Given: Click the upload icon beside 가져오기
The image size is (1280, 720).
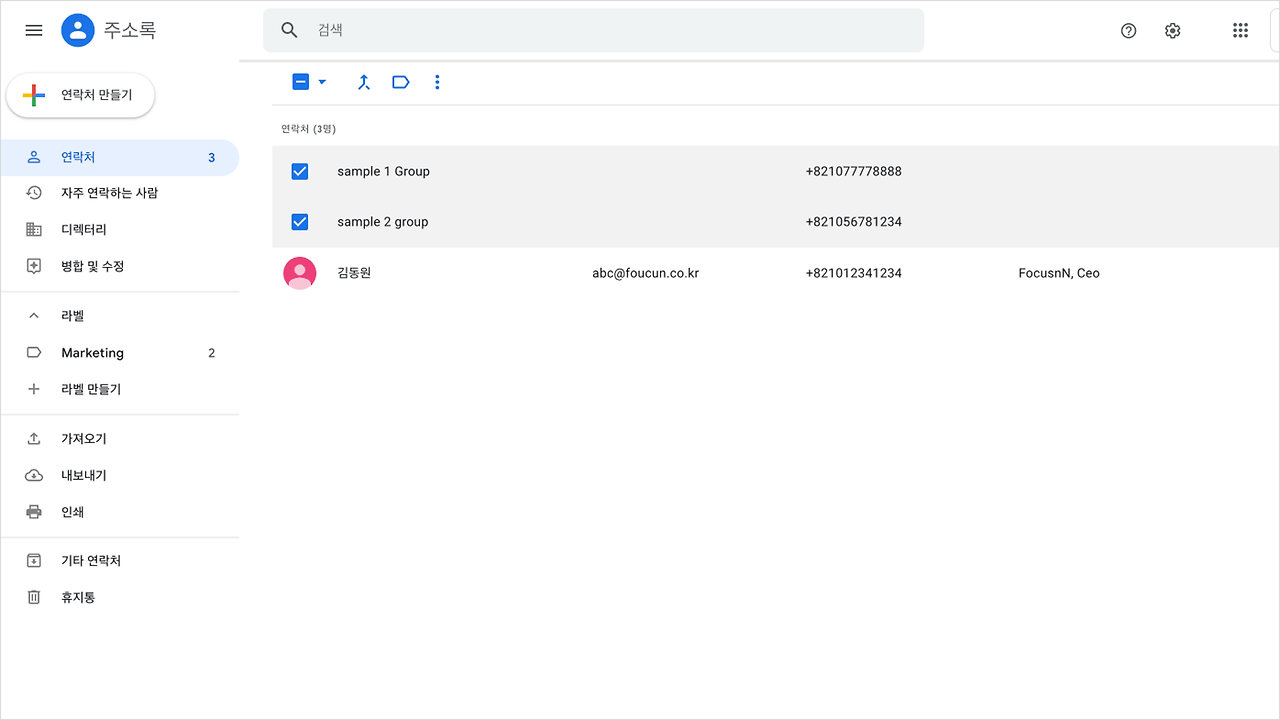Looking at the screenshot, I should tap(34, 439).
